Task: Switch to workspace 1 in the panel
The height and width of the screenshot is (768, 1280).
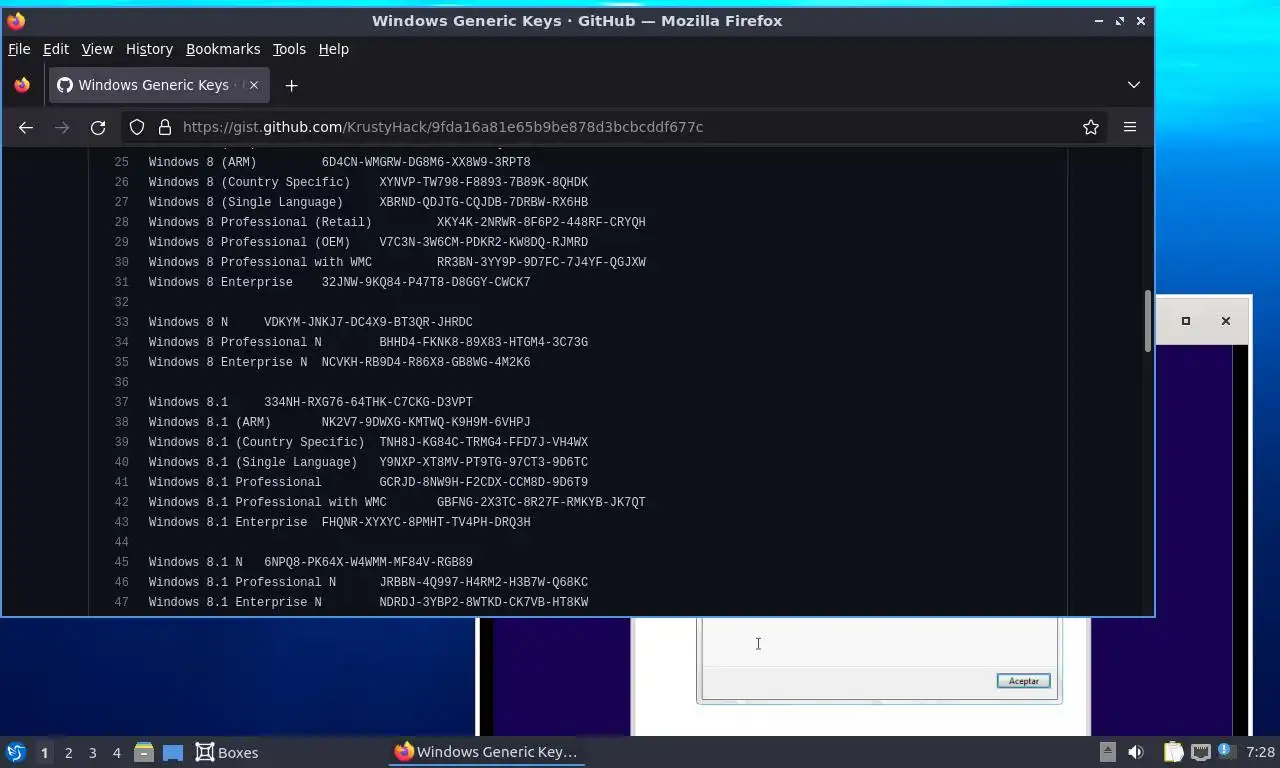Action: point(44,752)
